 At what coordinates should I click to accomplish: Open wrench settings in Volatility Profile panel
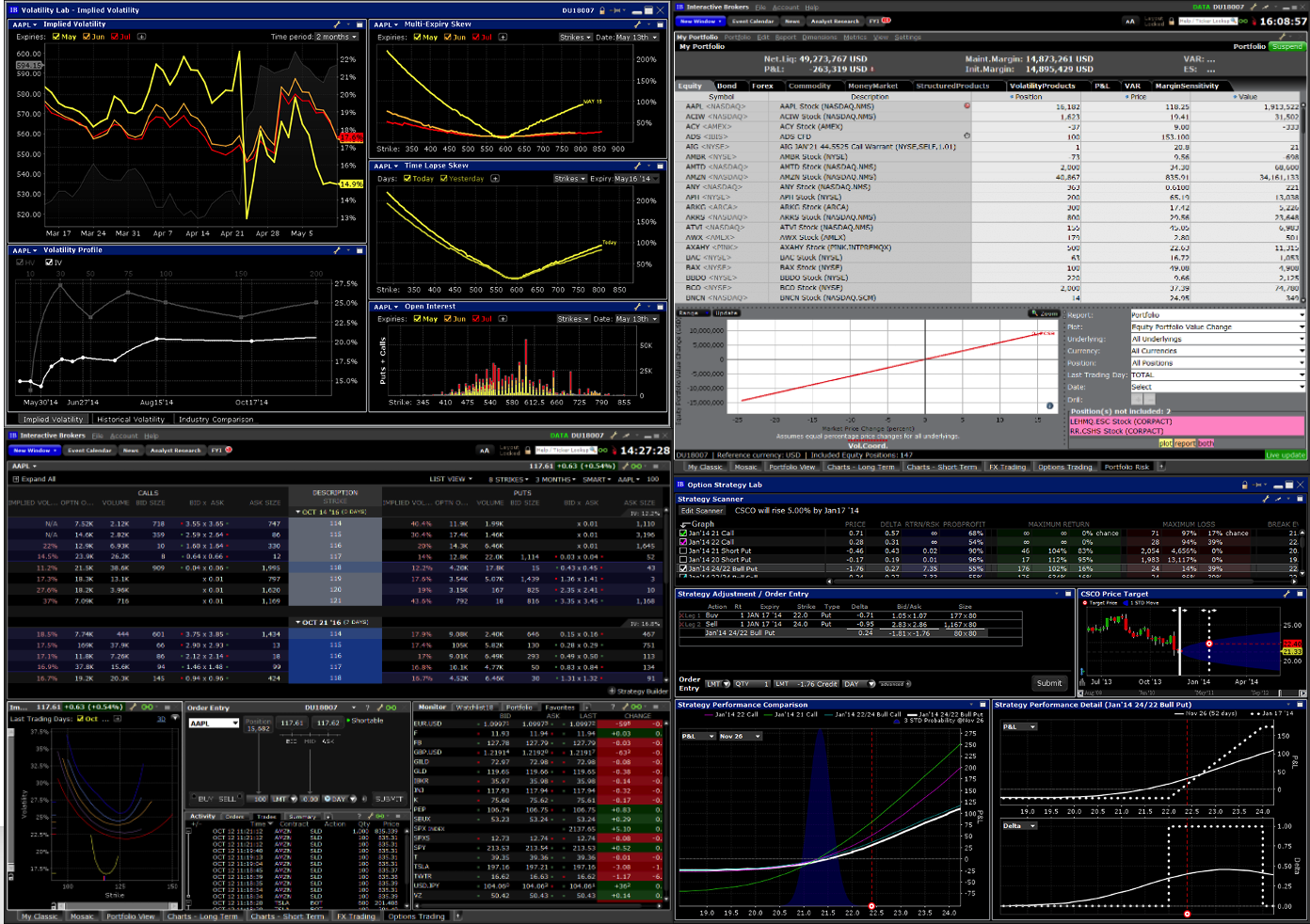337,250
